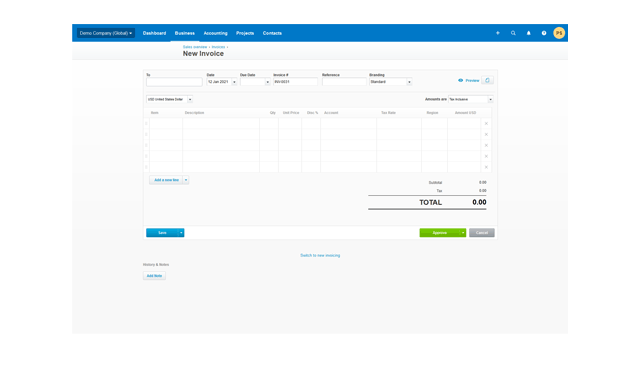Click the green Approve button
This screenshot has width=640, height=376.
[440, 233]
